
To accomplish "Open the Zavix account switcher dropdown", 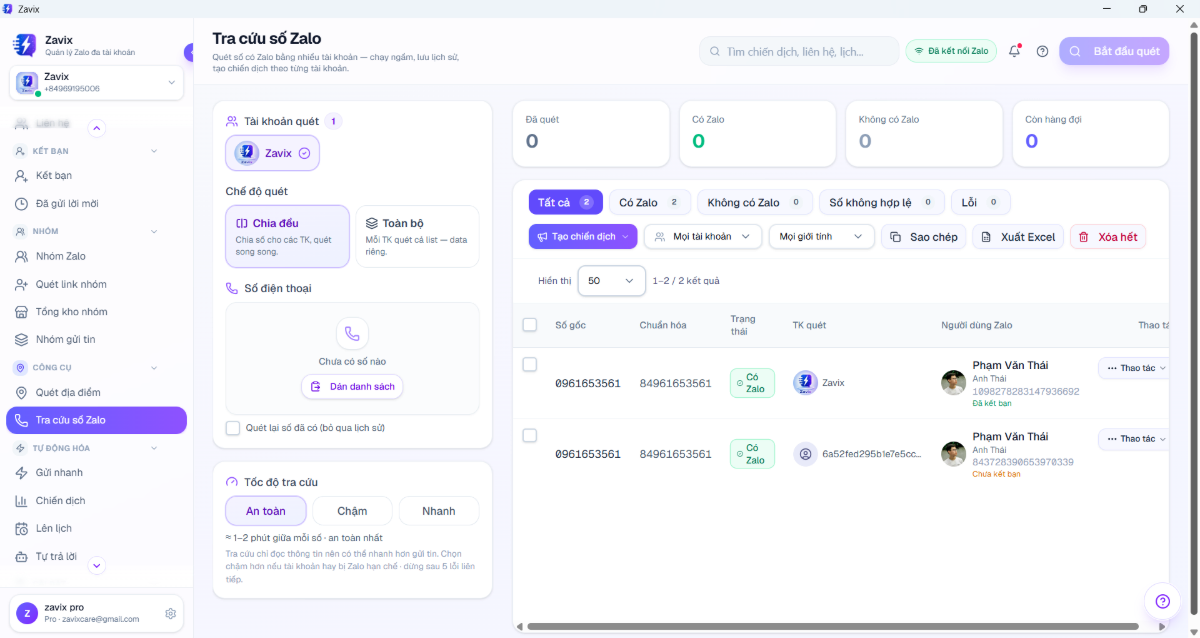I will (x=97, y=83).
